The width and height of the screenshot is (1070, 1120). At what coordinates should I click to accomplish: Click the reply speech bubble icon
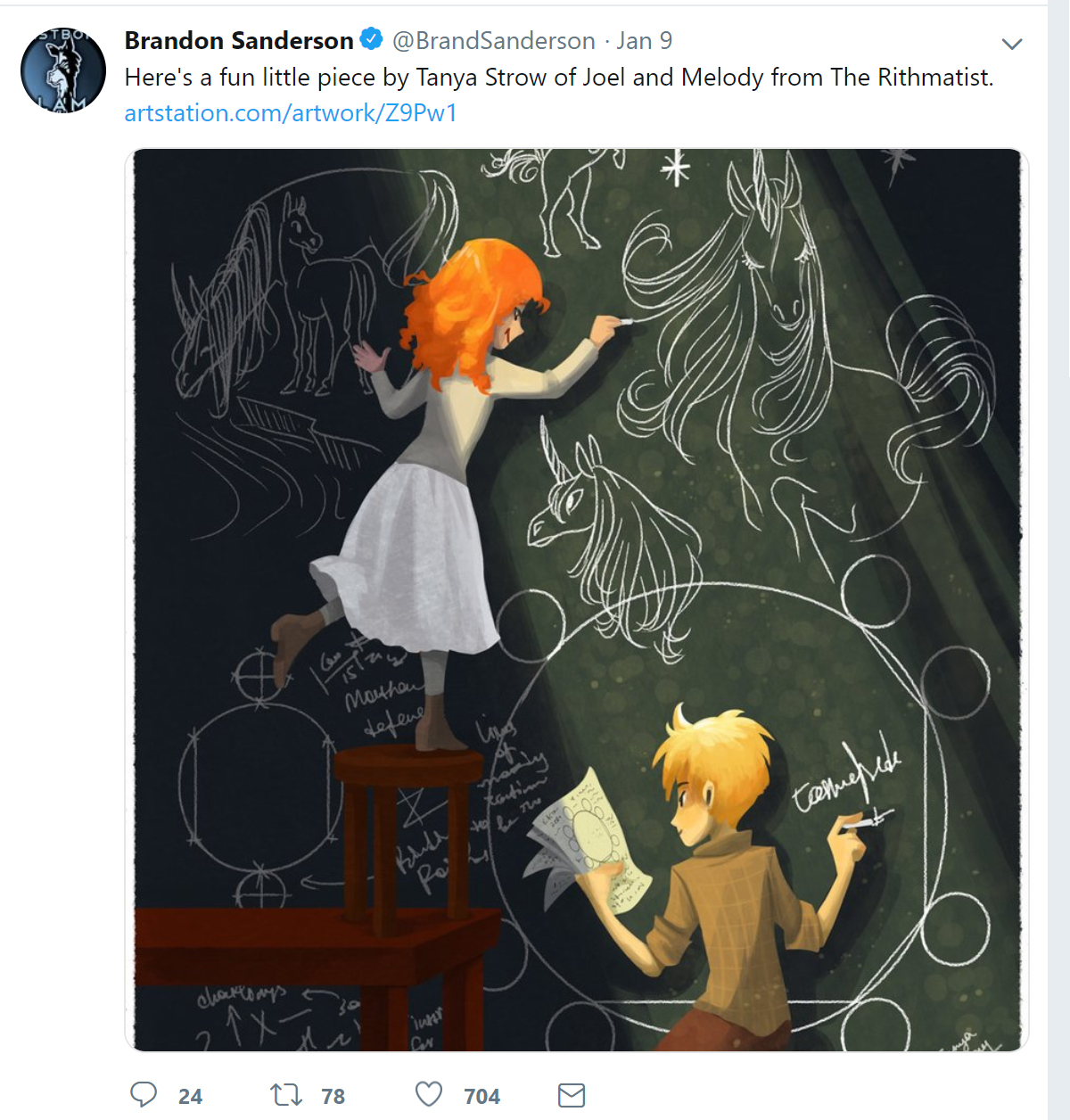coord(144,1094)
